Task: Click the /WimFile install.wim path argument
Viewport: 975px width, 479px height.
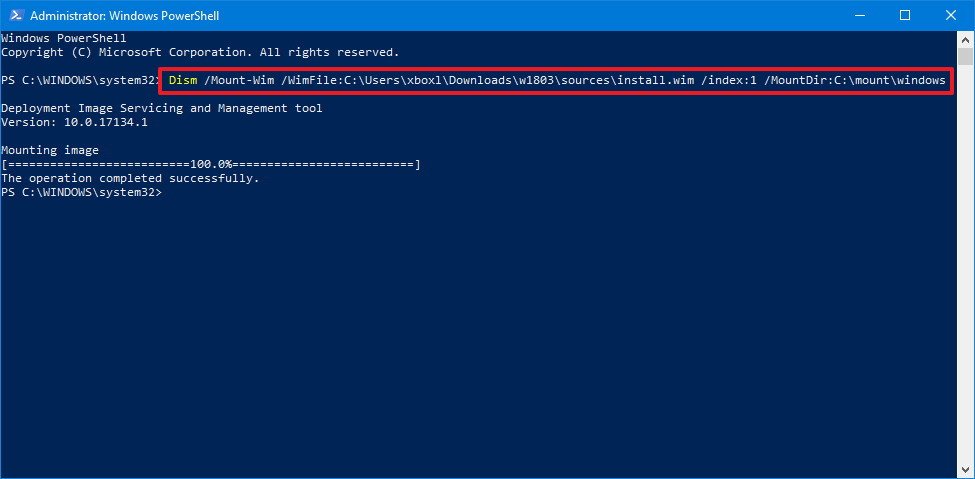Action: pyautogui.click(x=477, y=80)
